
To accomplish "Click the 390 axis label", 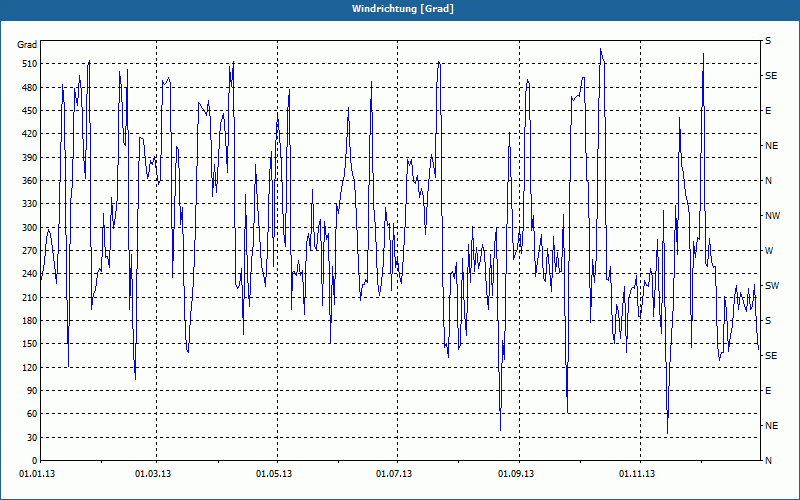I will 29,158.
